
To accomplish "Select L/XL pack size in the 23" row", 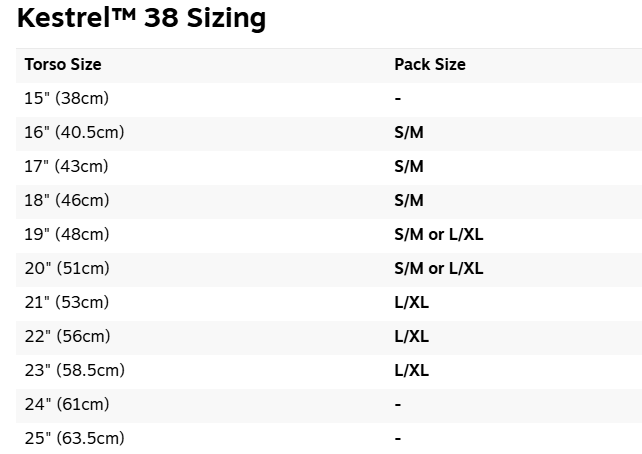I will pyautogui.click(x=411, y=371).
